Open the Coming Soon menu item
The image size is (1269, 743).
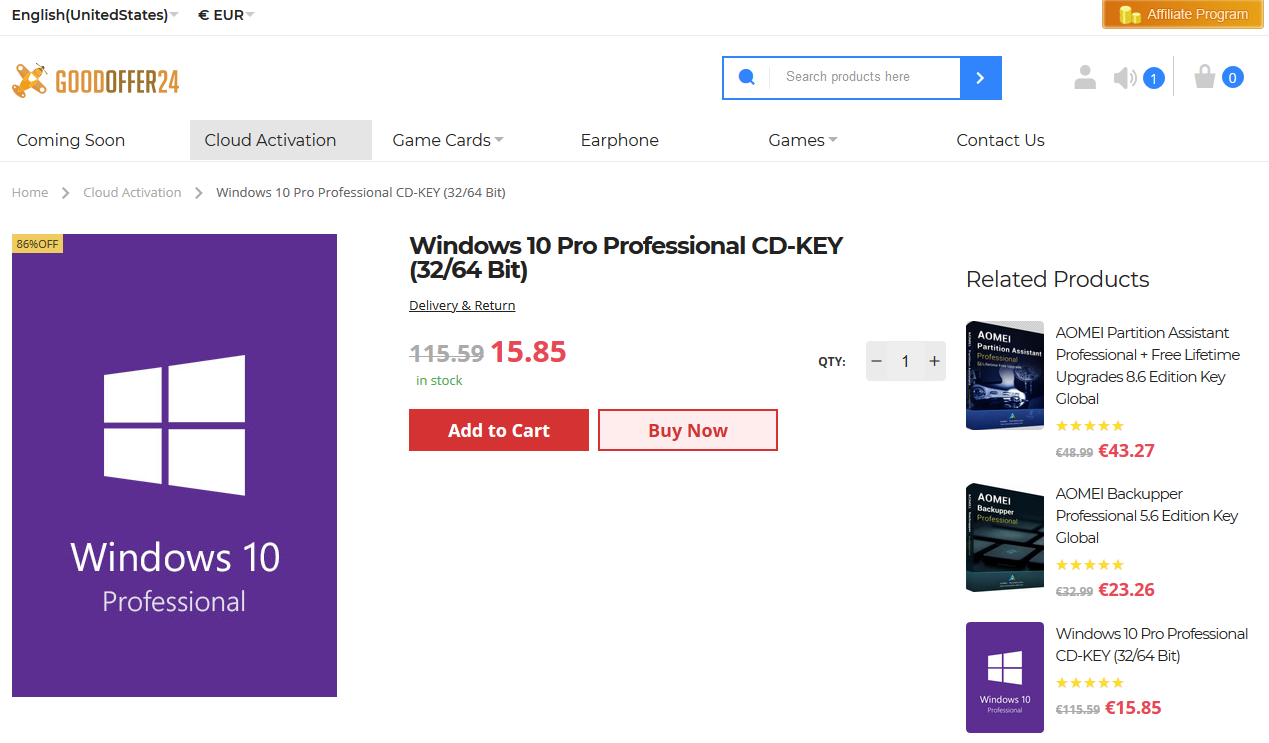[71, 140]
